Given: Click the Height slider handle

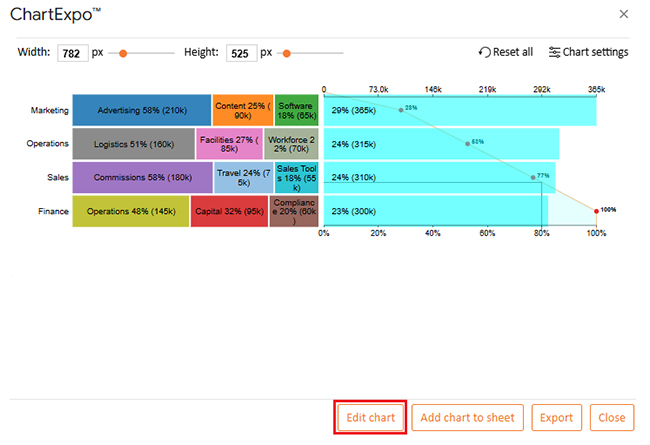Looking at the screenshot, I should click(x=289, y=53).
